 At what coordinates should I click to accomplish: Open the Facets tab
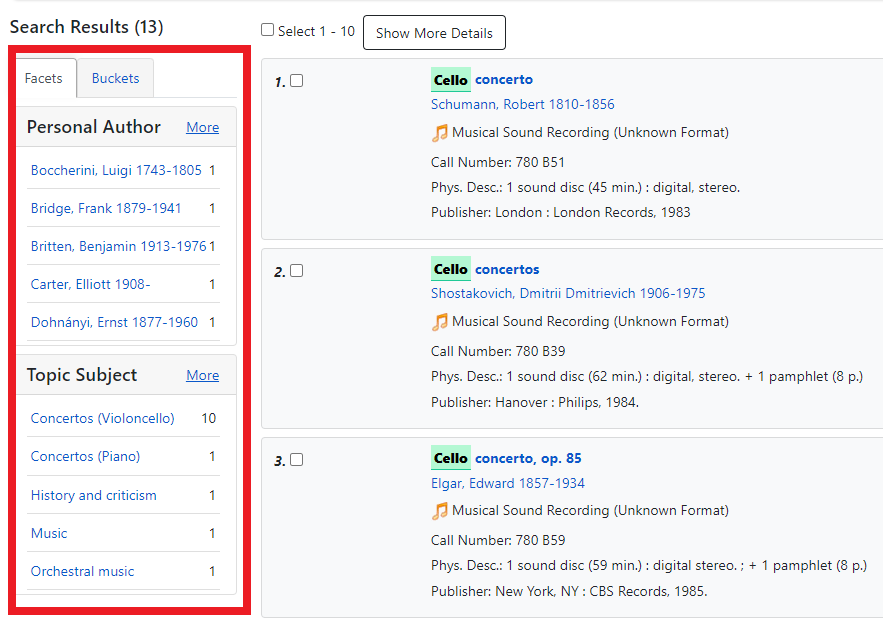(45, 77)
